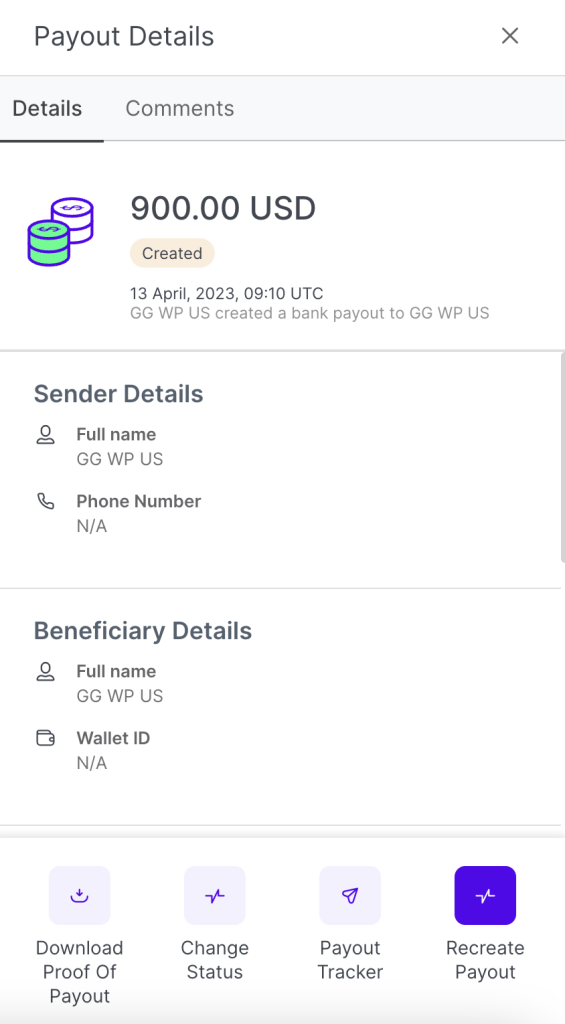Click the Payout Tracker label
The image size is (565, 1024).
(350, 960)
